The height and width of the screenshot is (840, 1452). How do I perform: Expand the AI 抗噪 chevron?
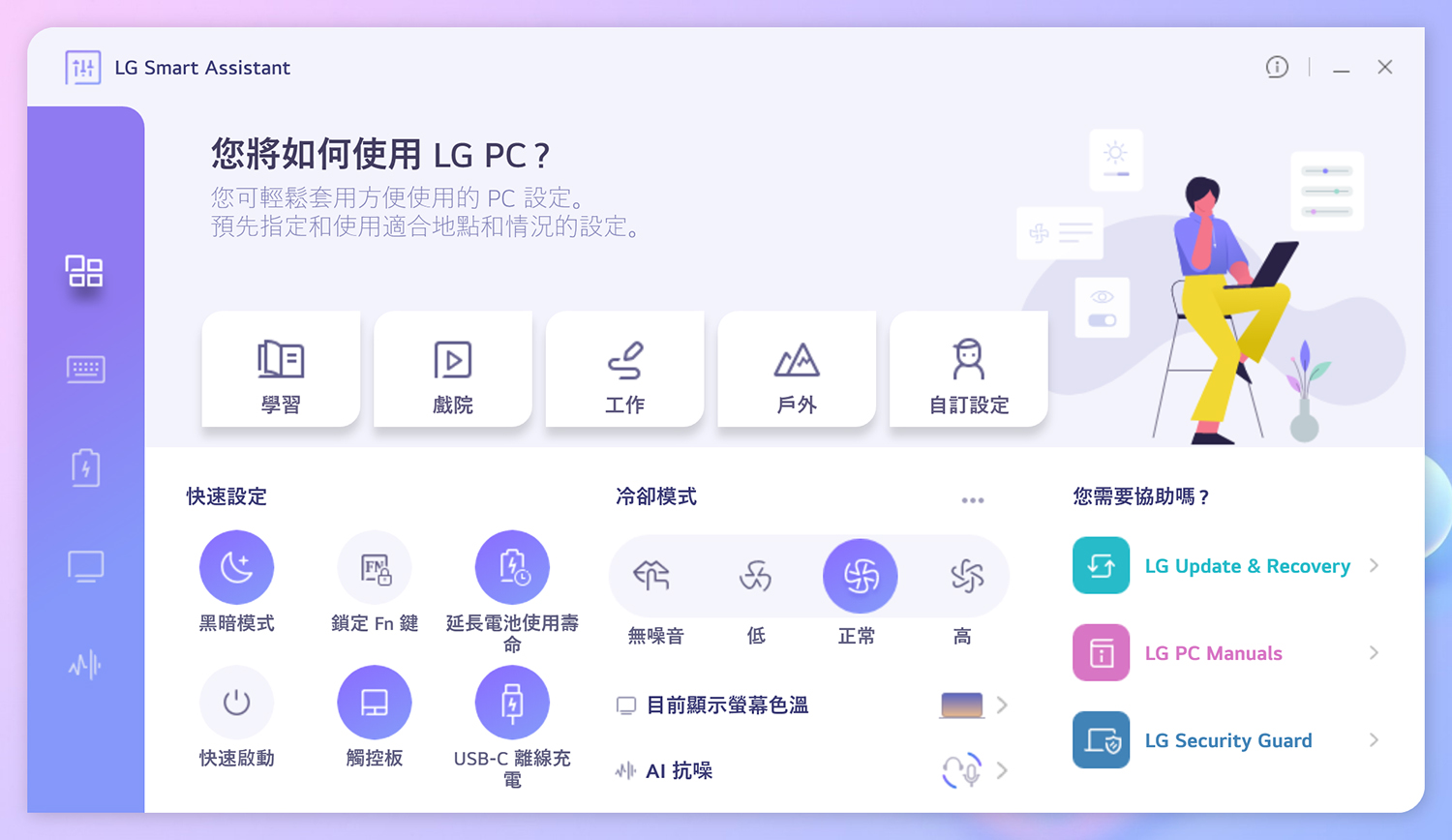tap(1002, 770)
